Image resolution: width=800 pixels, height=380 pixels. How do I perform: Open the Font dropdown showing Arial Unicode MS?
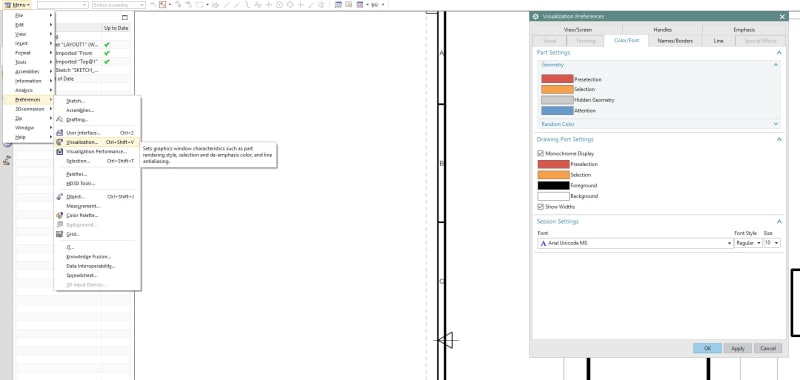635,243
